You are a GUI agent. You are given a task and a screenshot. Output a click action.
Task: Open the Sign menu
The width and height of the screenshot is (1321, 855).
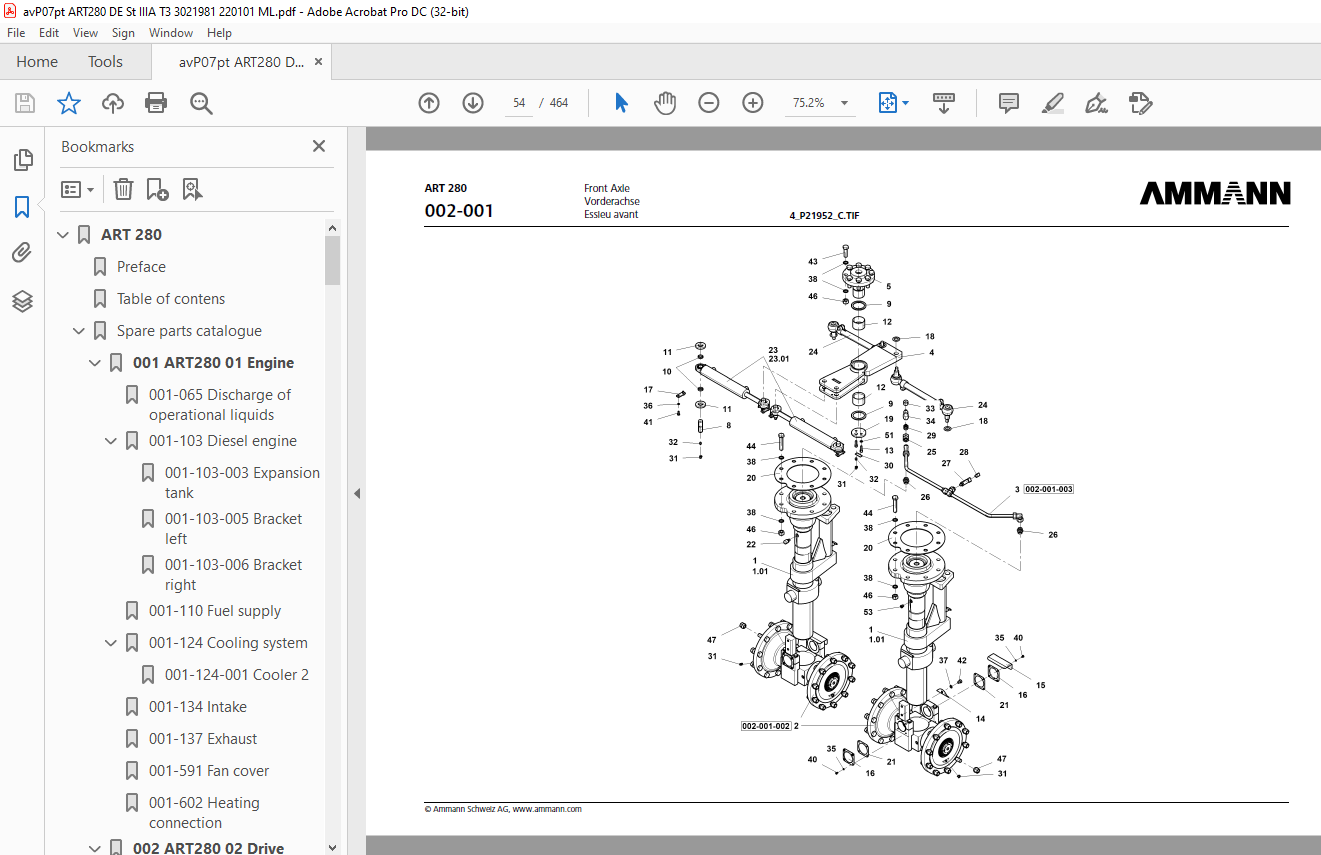(x=123, y=33)
